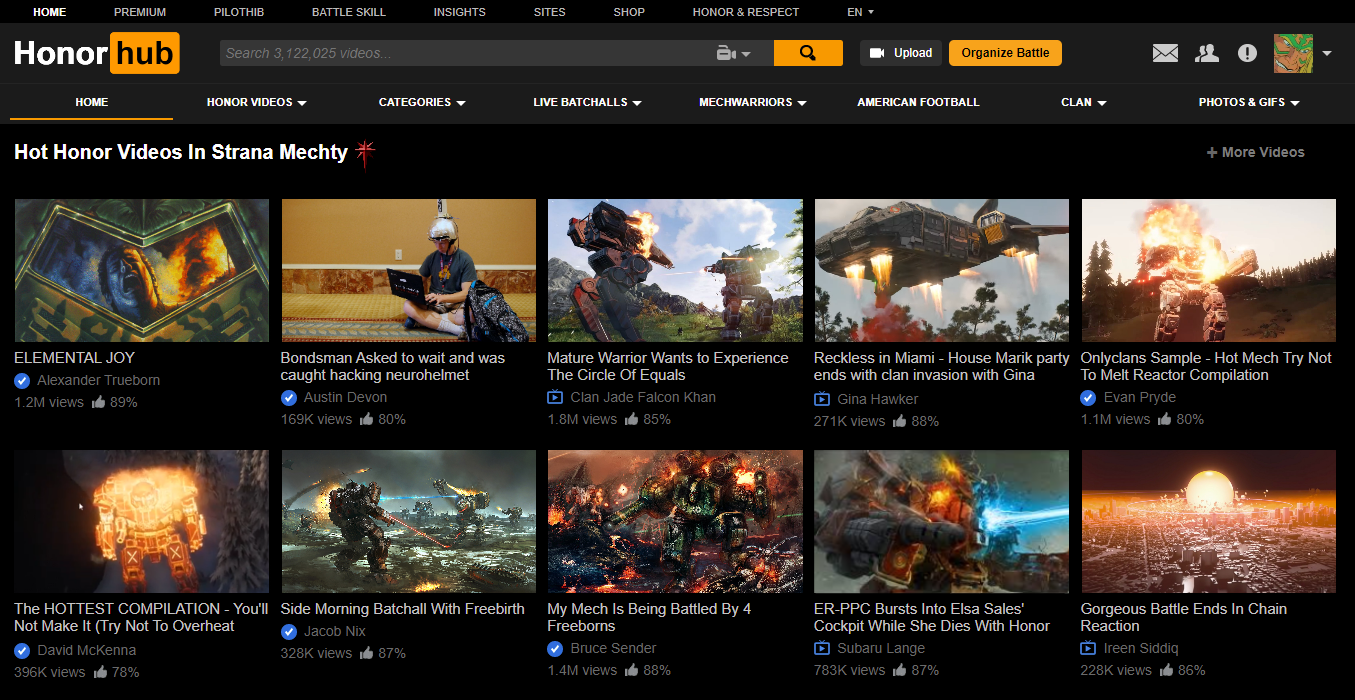Click the channel icon beside Gina Hawker
The height and width of the screenshot is (700, 1355).
point(822,399)
